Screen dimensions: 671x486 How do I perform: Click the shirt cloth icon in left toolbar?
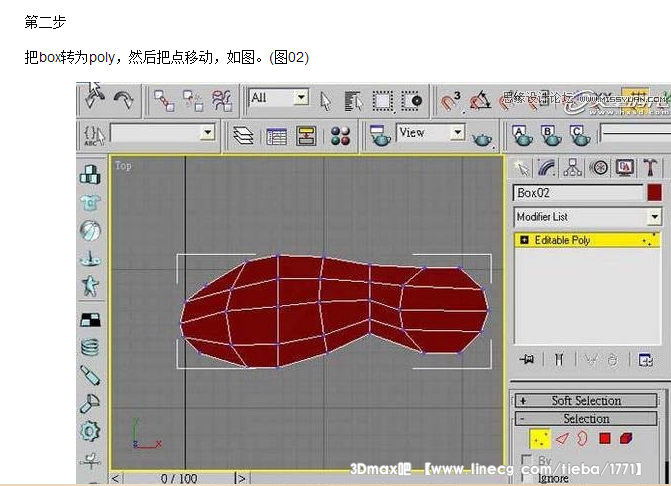[90, 202]
